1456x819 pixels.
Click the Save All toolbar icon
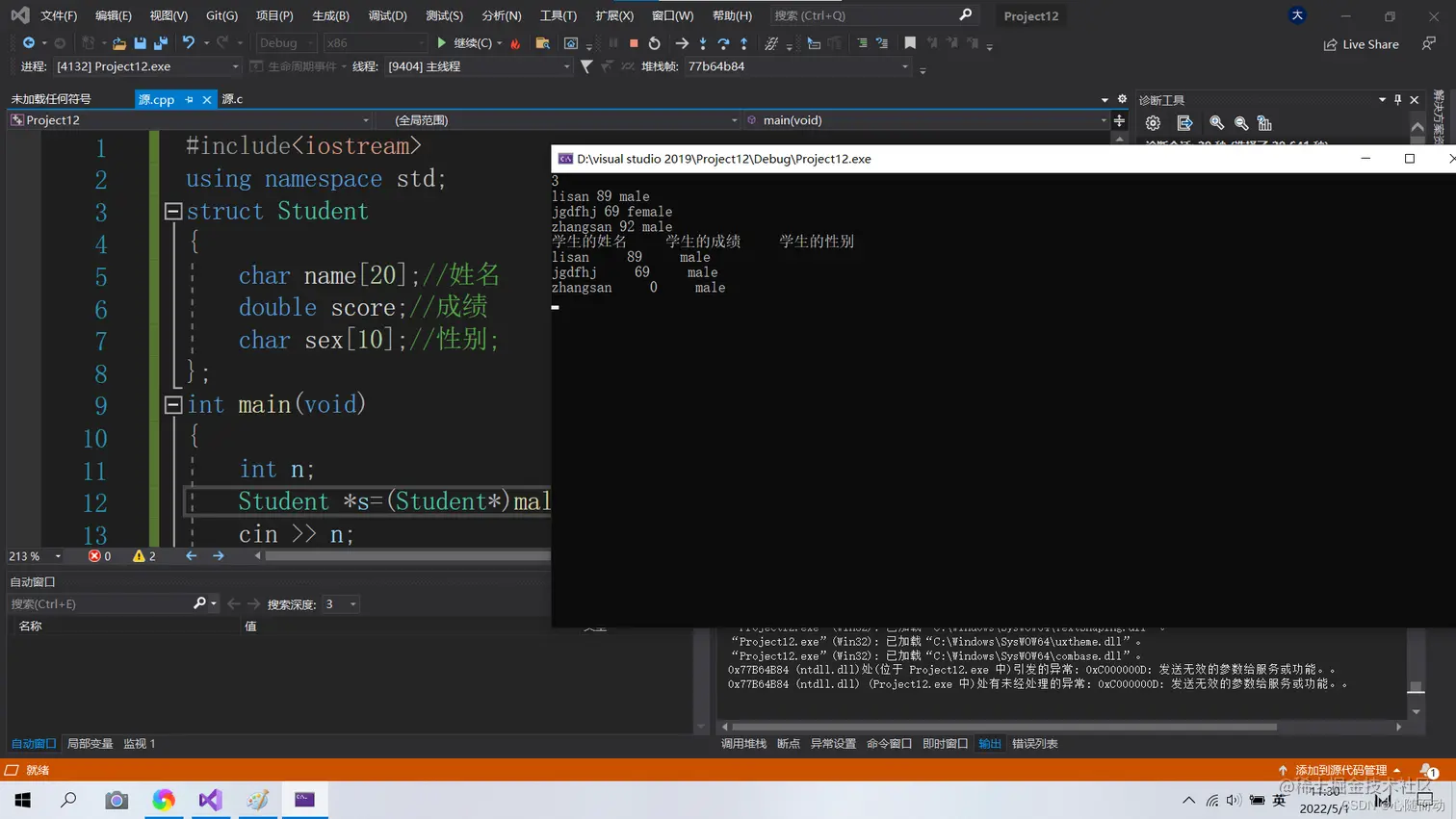161,43
